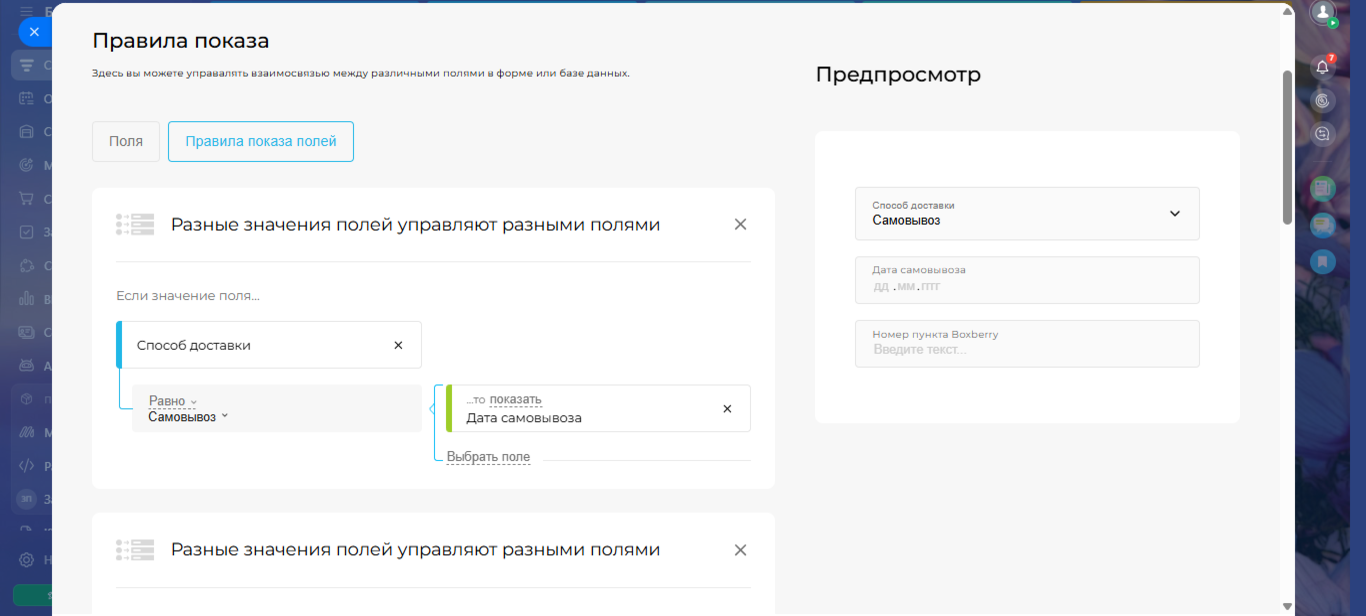
Task: Open the chat bubbles icon in right sidebar
Action: point(1322,226)
